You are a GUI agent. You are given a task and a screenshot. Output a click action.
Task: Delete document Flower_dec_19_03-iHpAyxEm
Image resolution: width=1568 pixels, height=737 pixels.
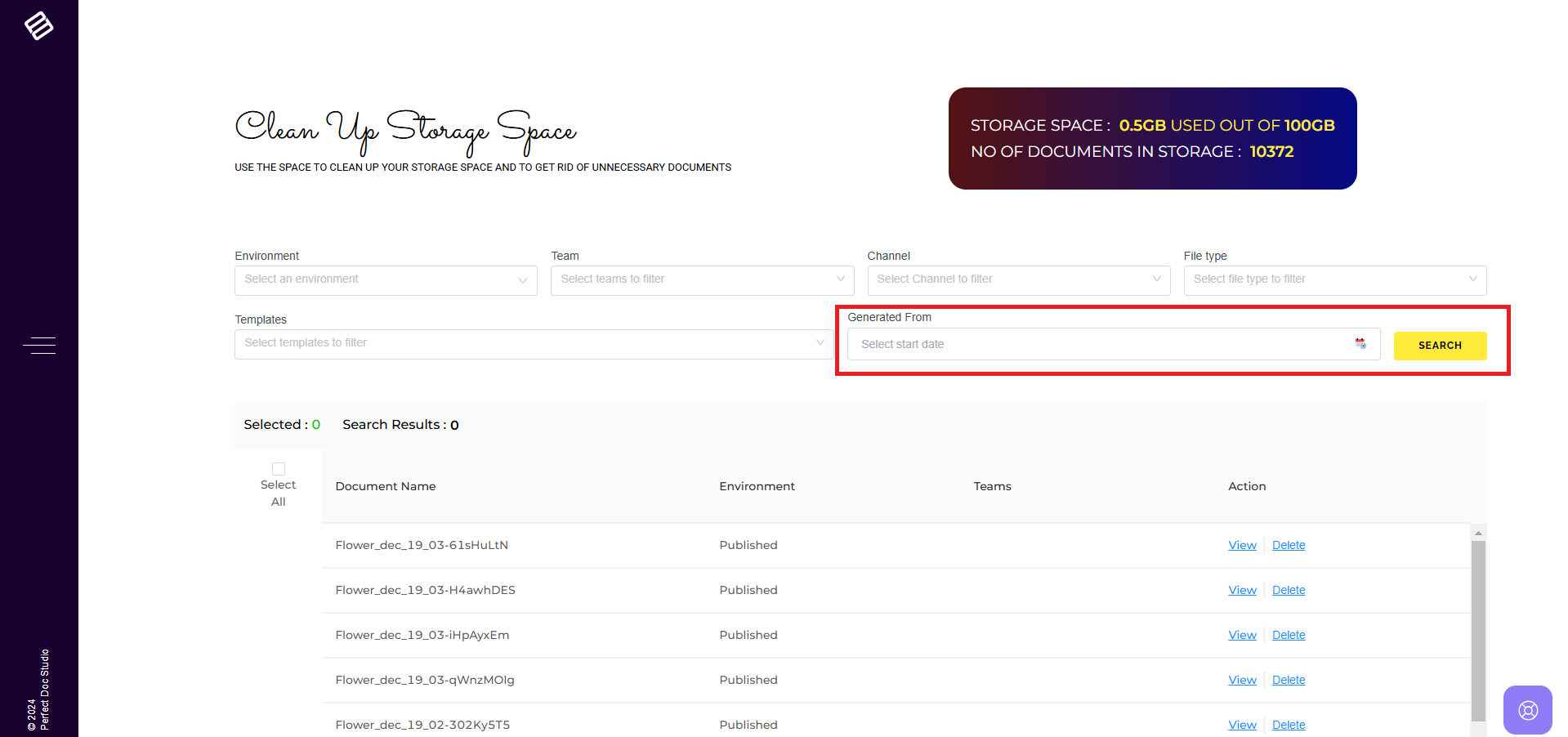click(x=1289, y=635)
